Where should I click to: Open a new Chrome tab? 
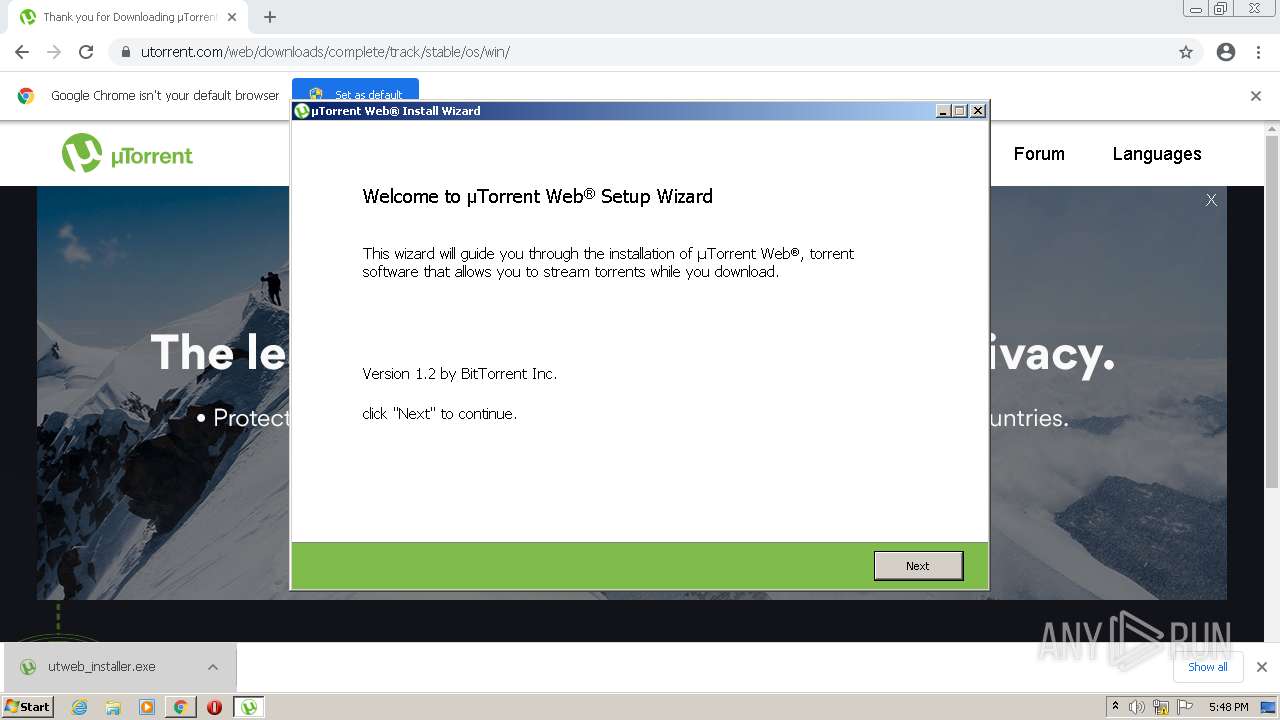(x=270, y=17)
